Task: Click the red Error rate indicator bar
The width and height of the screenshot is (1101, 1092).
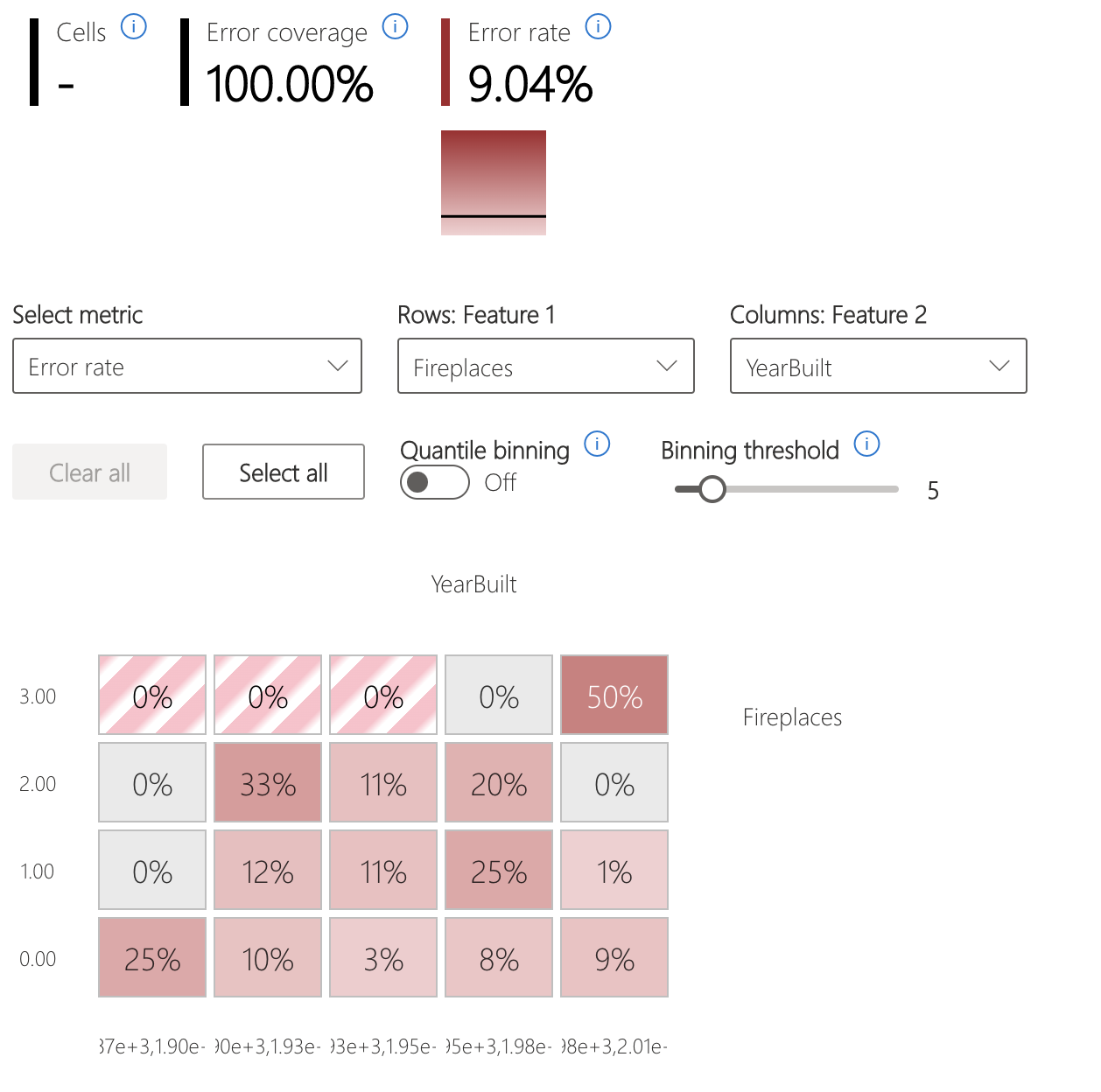Action: click(446, 61)
